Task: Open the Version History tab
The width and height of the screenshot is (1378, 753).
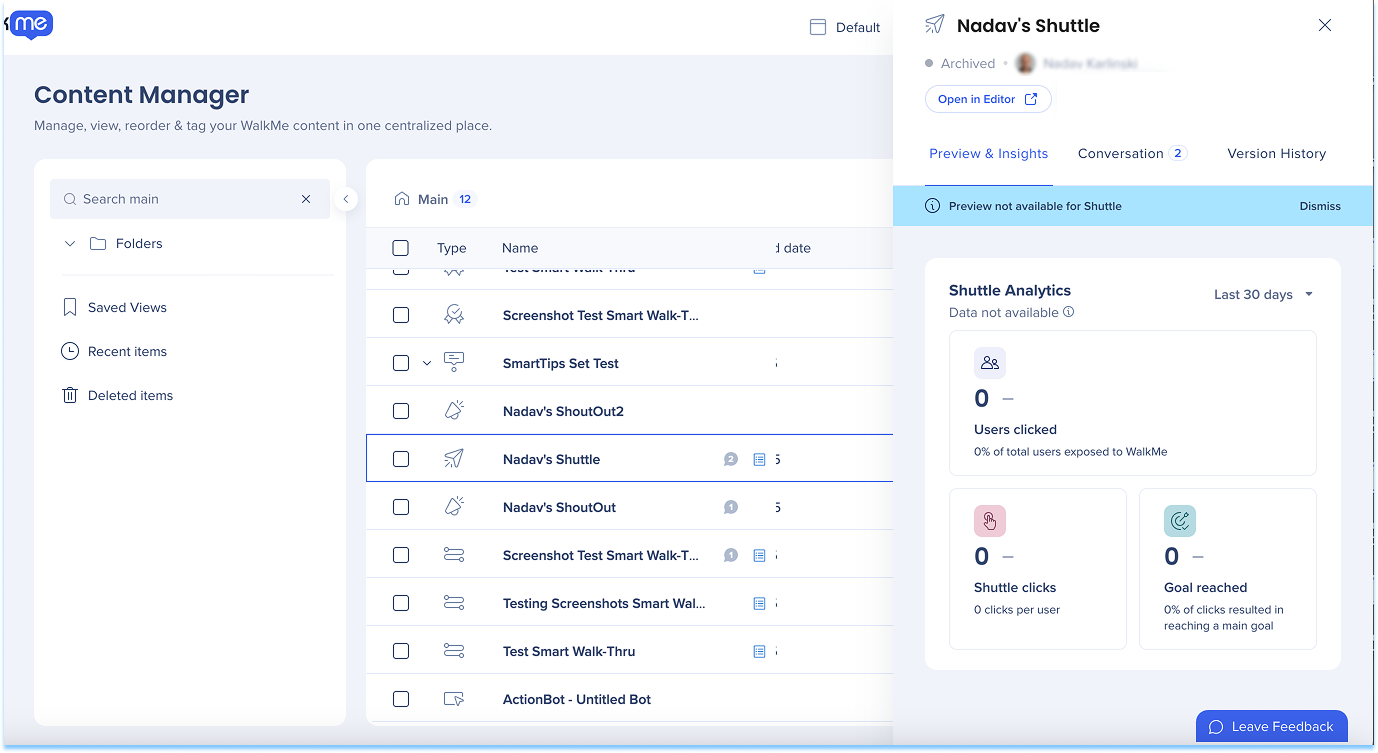Action: click(1276, 154)
